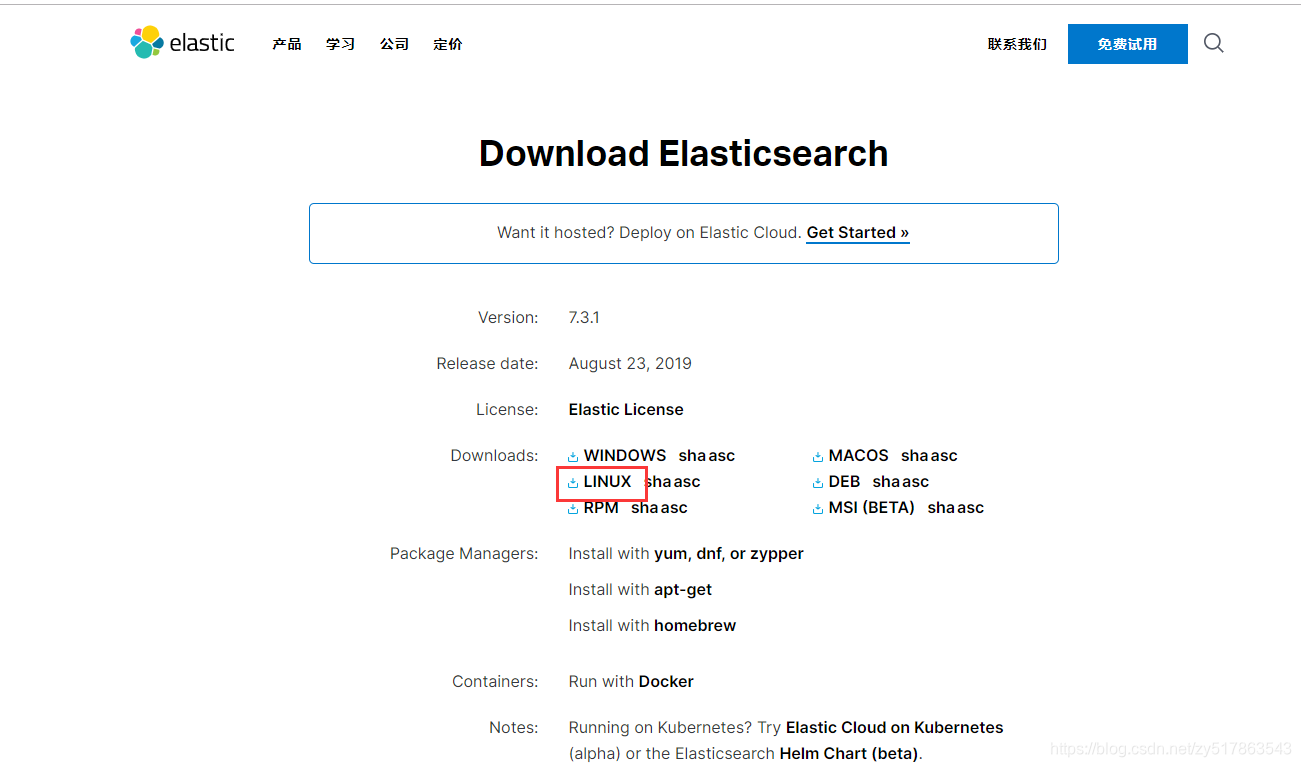This screenshot has width=1301, height=767.
Task: Open the asc link for MSI (BETA)
Action: click(x=971, y=507)
